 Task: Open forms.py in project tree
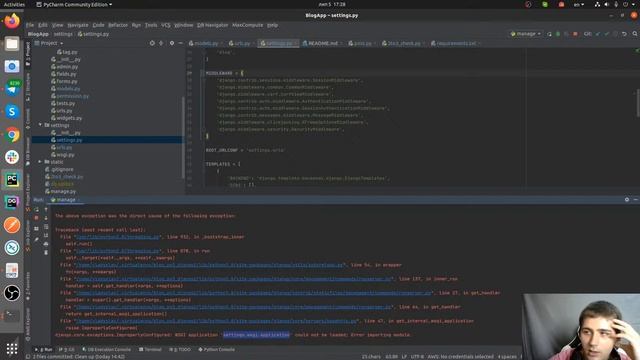(64, 81)
